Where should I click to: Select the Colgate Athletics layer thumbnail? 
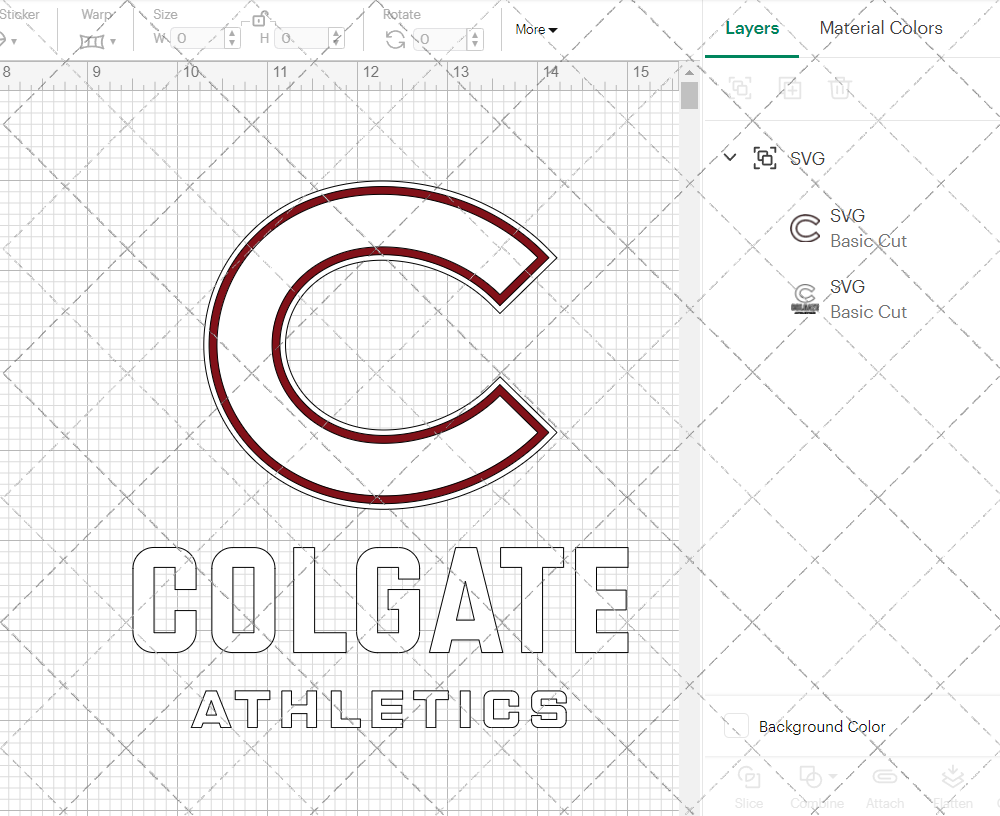click(805, 299)
